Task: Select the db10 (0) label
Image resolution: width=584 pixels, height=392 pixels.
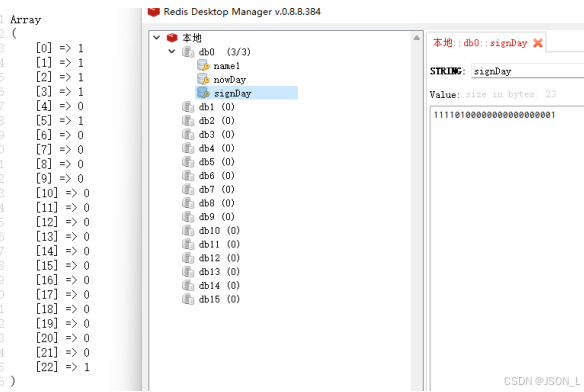Action: [219, 231]
